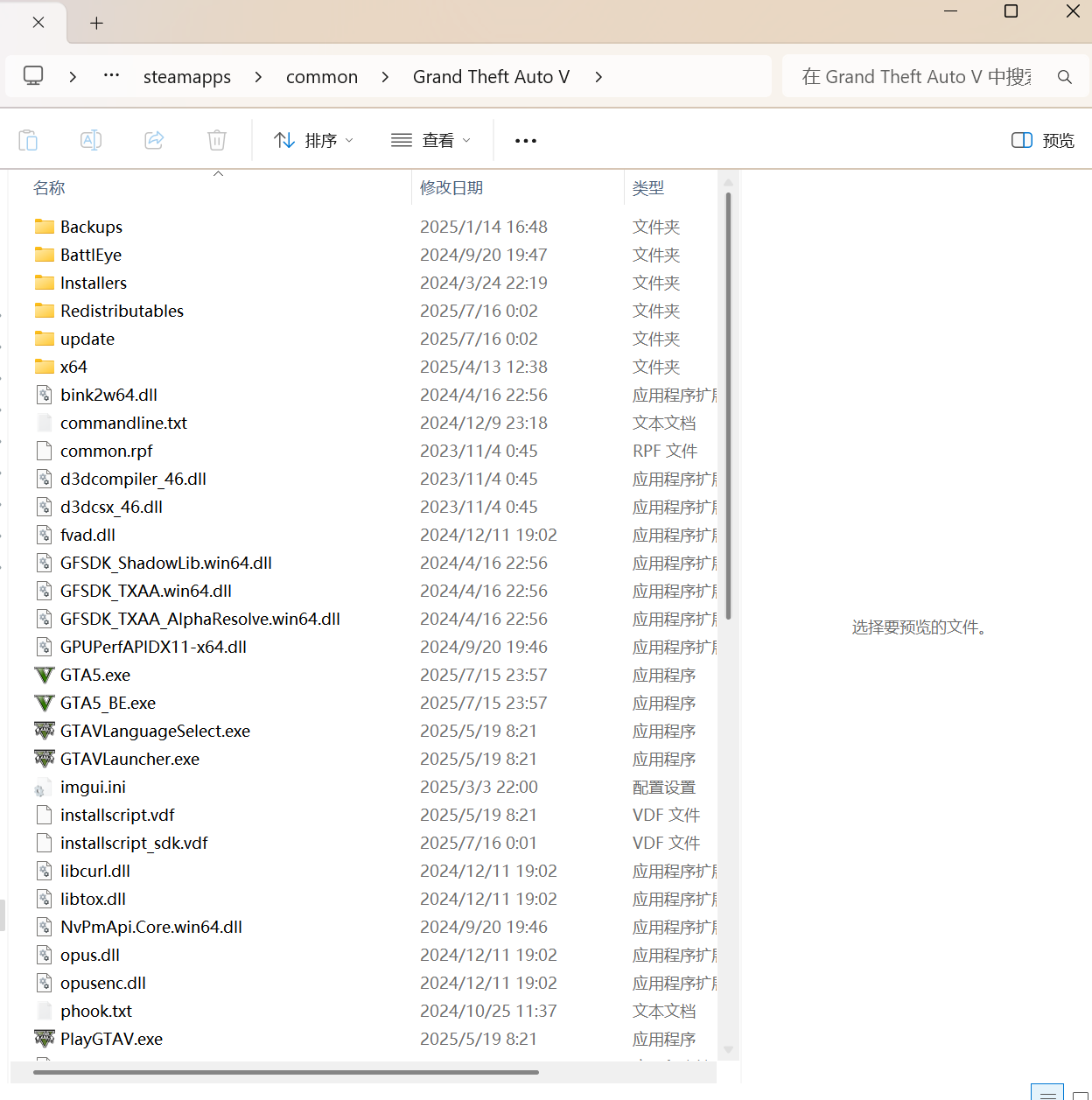Screen dimensions: 1092x1100
Task: Switch to details view layout icon at bottom right
Action: point(1046,1093)
